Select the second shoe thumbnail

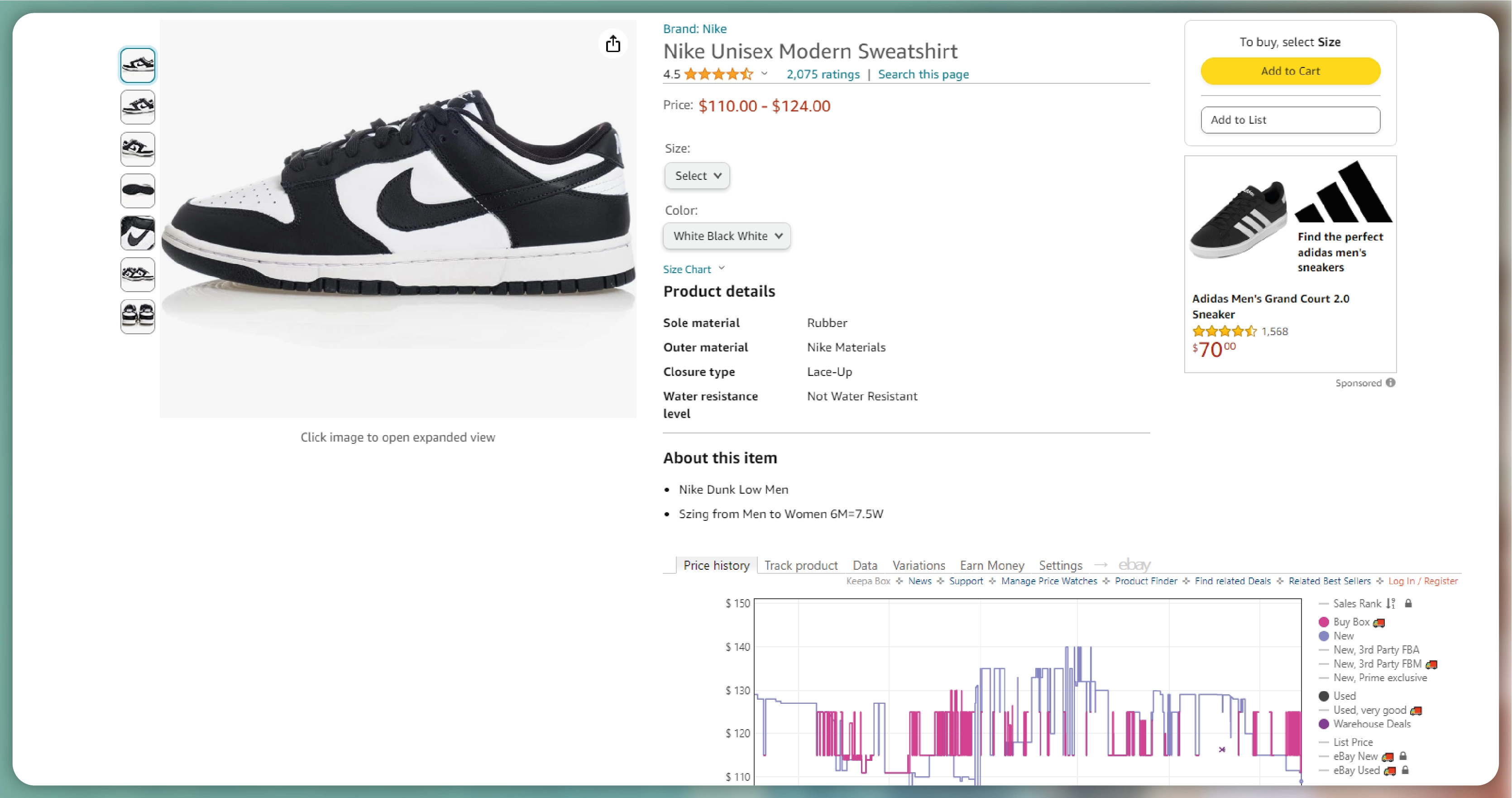[138, 107]
